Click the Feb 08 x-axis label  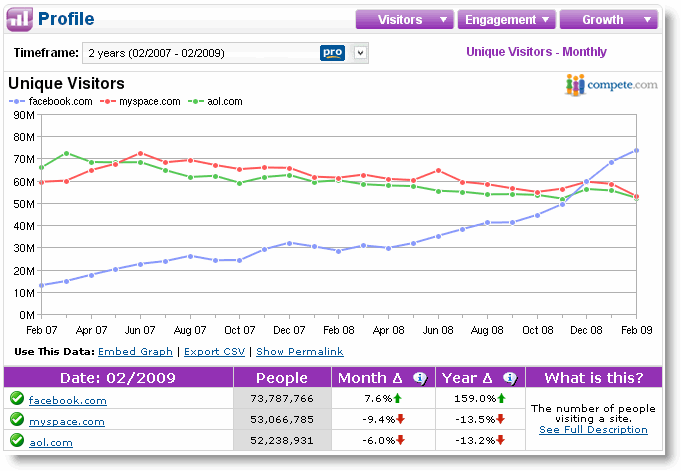[x=339, y=330]
